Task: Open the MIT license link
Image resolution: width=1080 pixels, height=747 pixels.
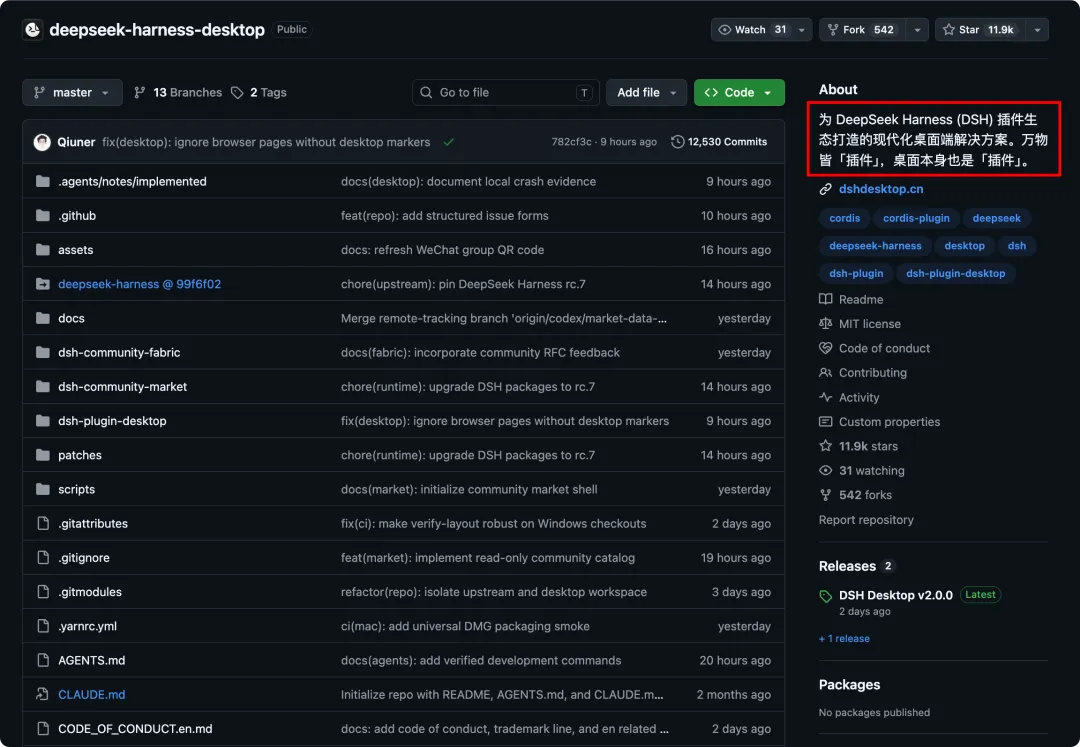Action: [x=860, y=324]
